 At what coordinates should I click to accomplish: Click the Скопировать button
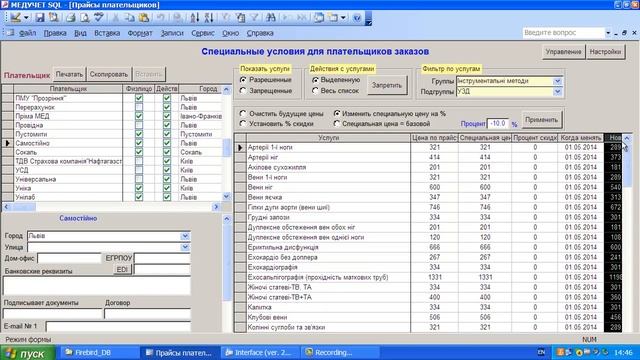click(x=109, y=74)
